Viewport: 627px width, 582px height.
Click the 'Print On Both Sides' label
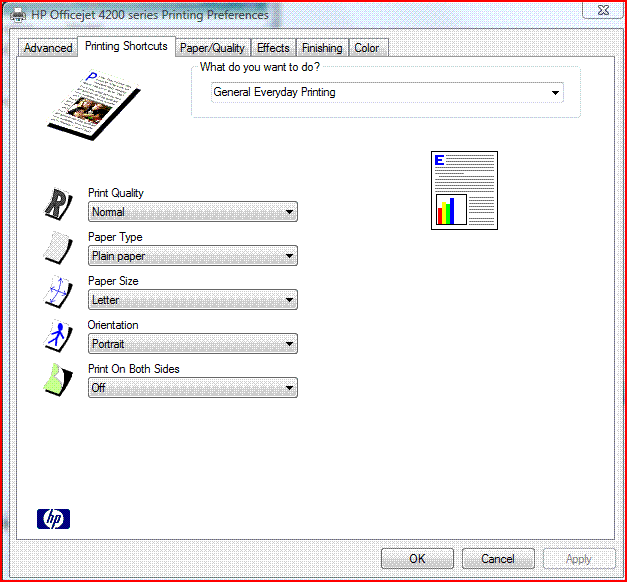pos(134,369)
